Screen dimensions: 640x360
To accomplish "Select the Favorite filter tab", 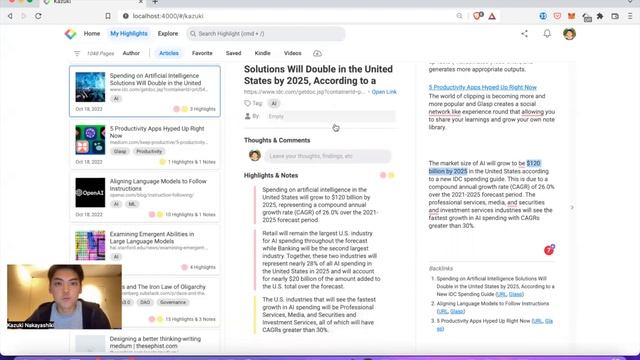I will click(202, 53).
